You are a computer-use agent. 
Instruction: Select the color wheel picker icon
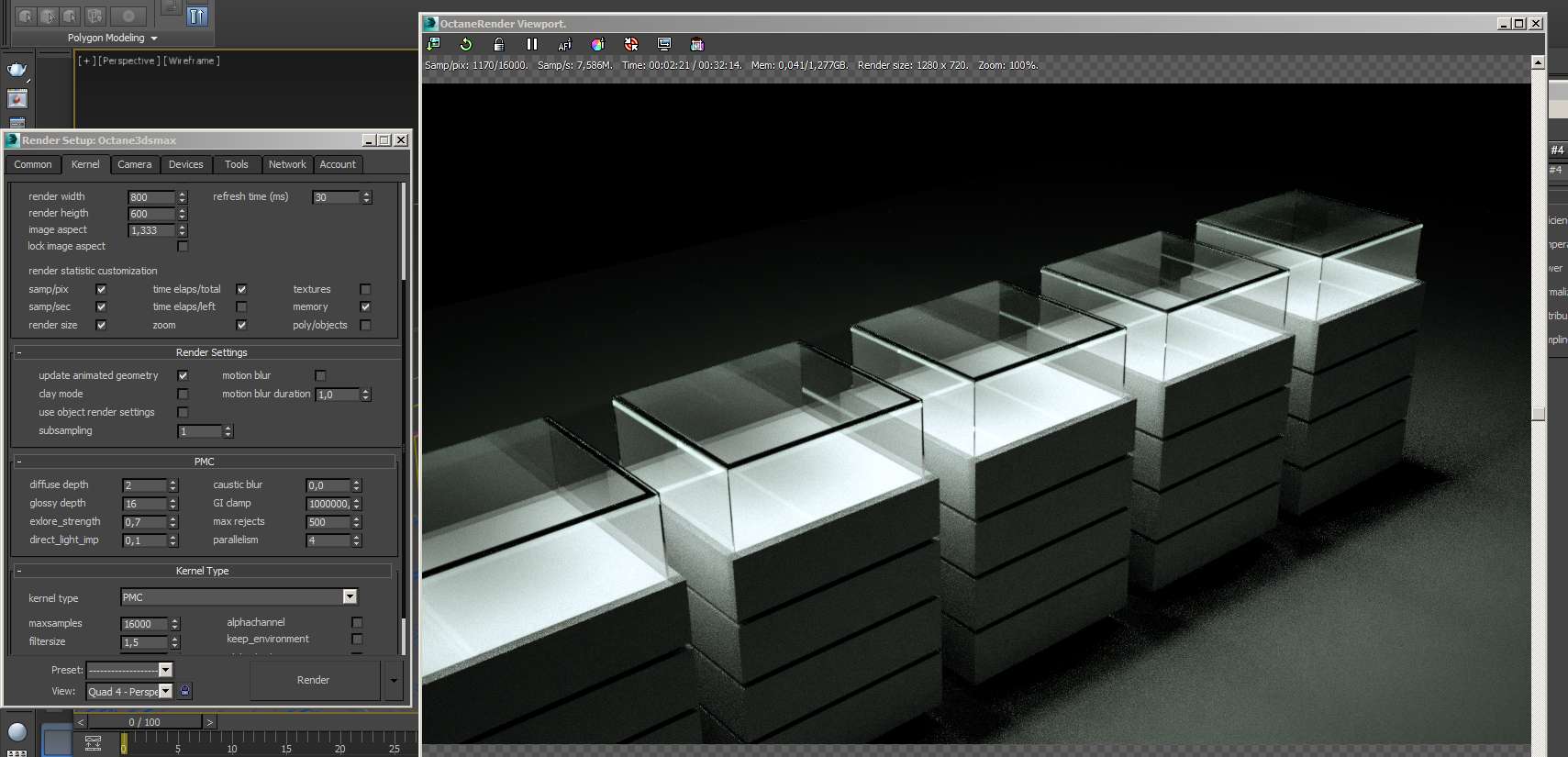pos(598,44)
